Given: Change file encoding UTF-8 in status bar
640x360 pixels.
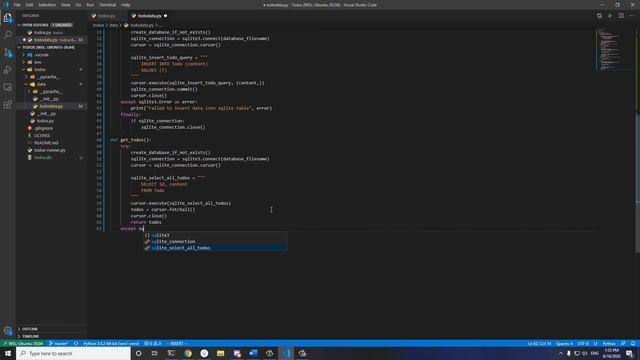Looking at the screenshot, I should (583, 344).
